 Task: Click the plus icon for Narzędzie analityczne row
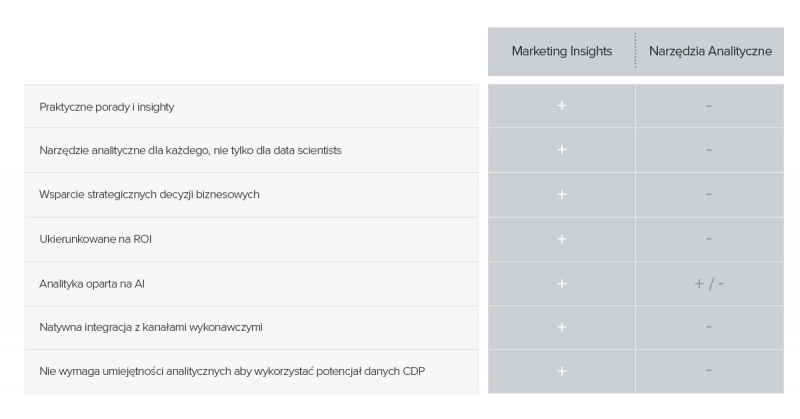click(562, 150)
